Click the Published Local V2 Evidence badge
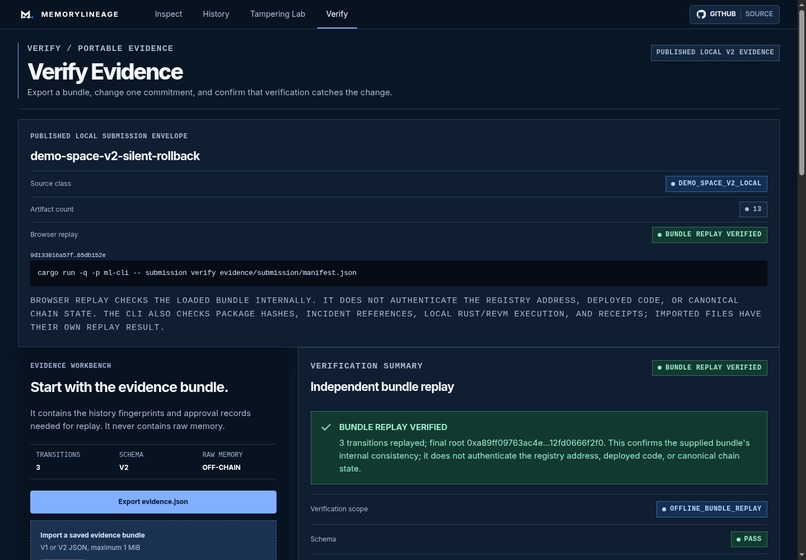 715,52
